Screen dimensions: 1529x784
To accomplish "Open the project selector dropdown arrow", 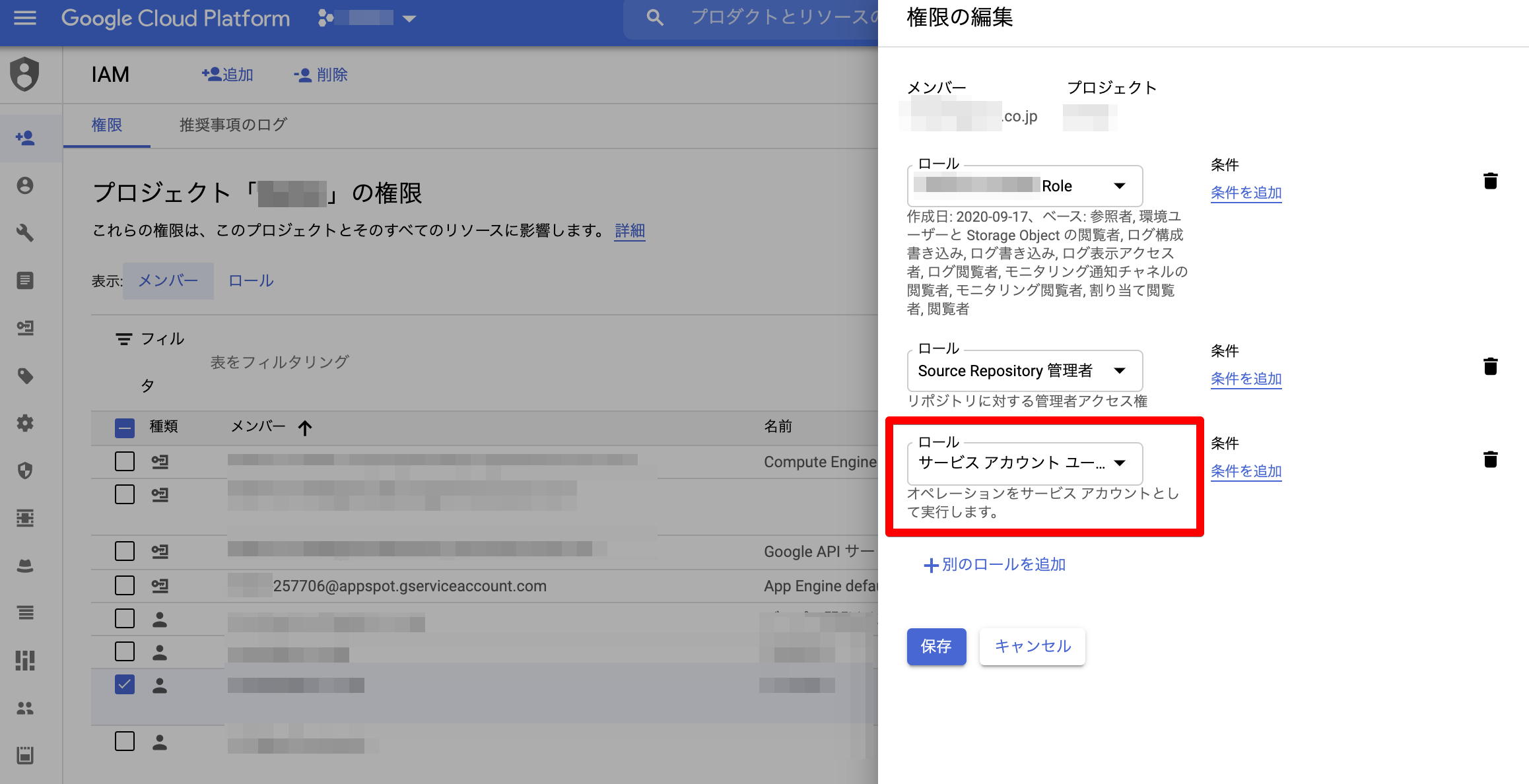I will pyautogui.click(x=409, y=18).
